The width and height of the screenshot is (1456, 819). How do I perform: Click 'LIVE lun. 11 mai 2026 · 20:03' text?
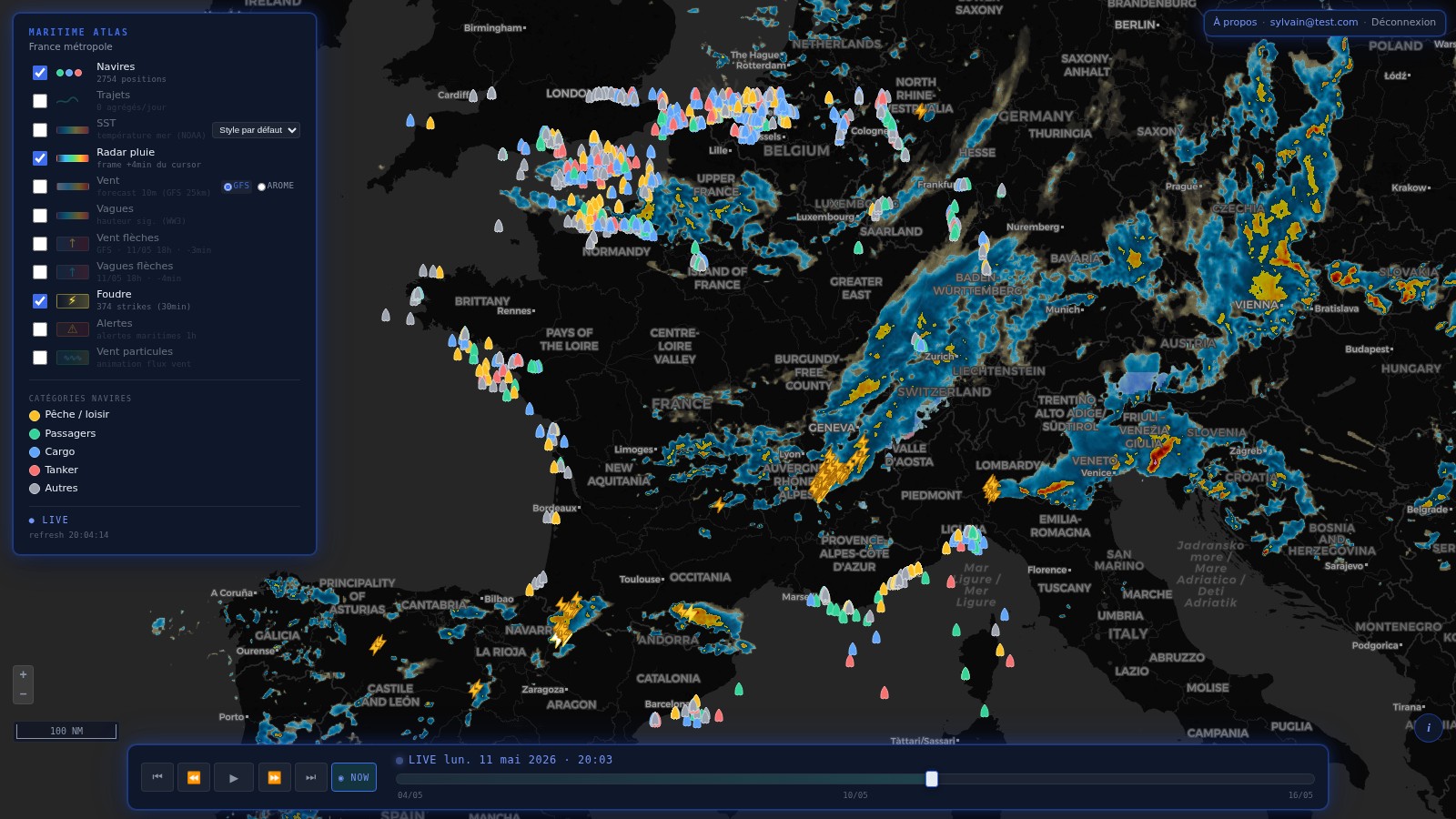[511, 760]
